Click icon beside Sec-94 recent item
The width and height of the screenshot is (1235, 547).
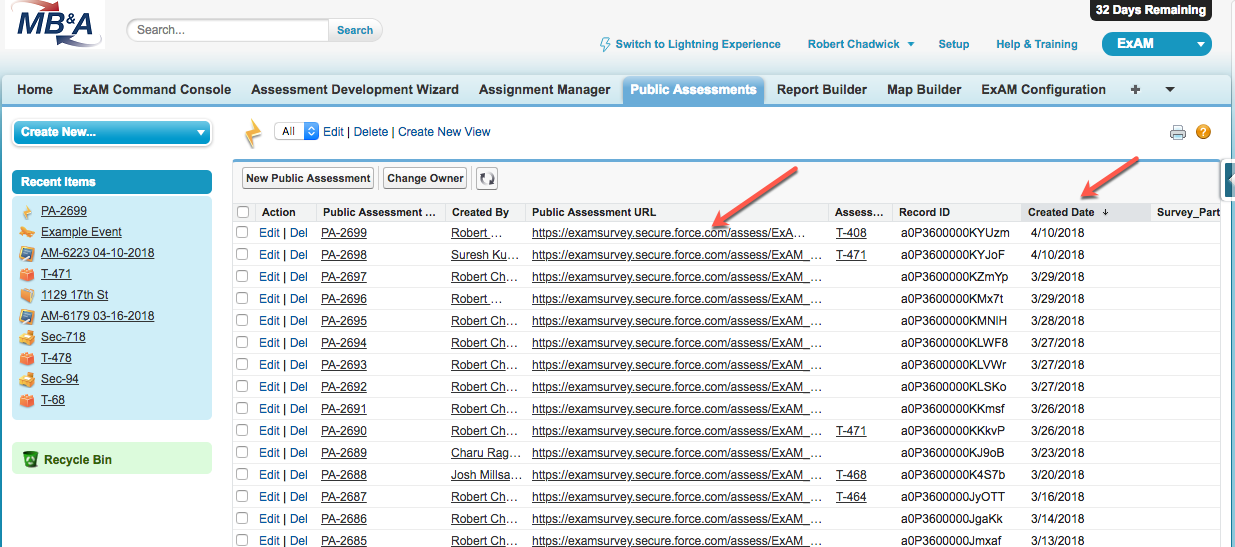[x=27, y=379]
